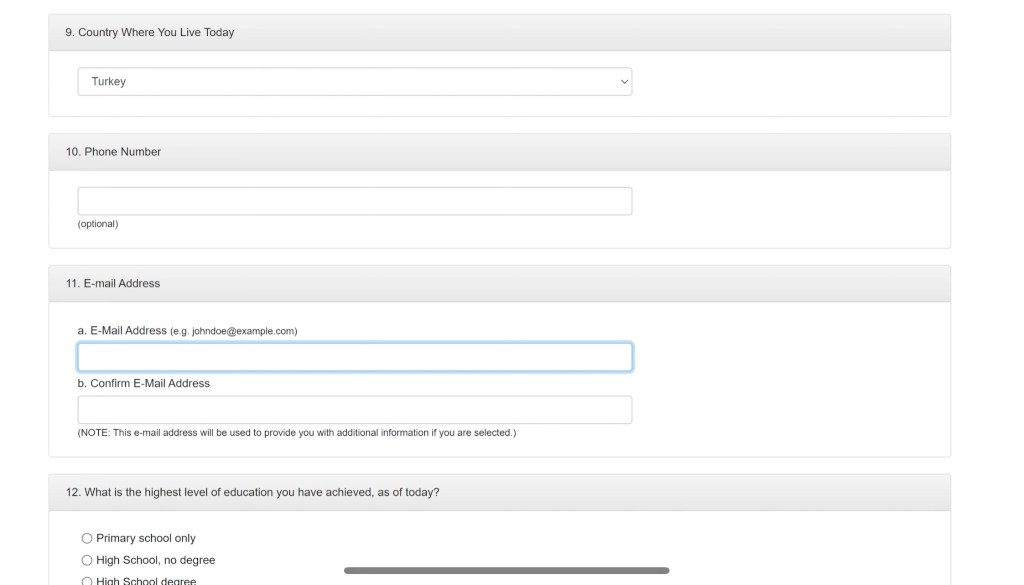1024x585 pixels.
Task: Open the country of residence dropdown
Action: [x=354, y=82]
